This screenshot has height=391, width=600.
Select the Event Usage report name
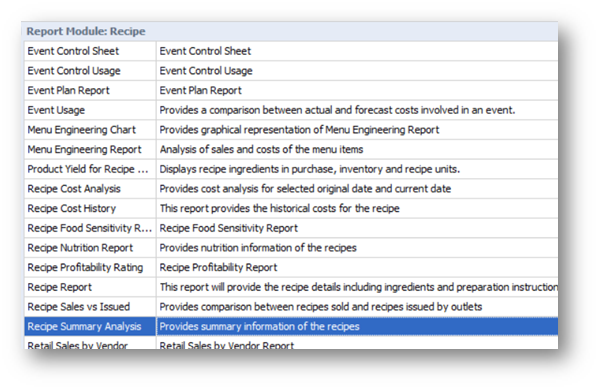point(56,110)
